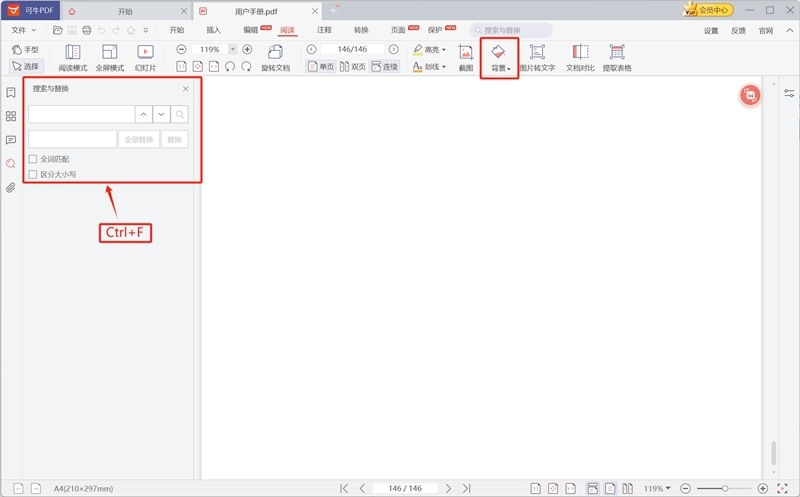
Task: Click the status bar zoom slider handle
Action: coord(725,488)
